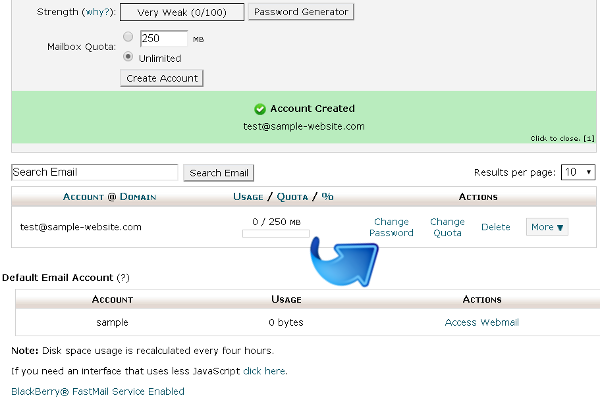The image size is (600, 402).
Task: Open the Change Password link
Action: (x=390, y=227)
